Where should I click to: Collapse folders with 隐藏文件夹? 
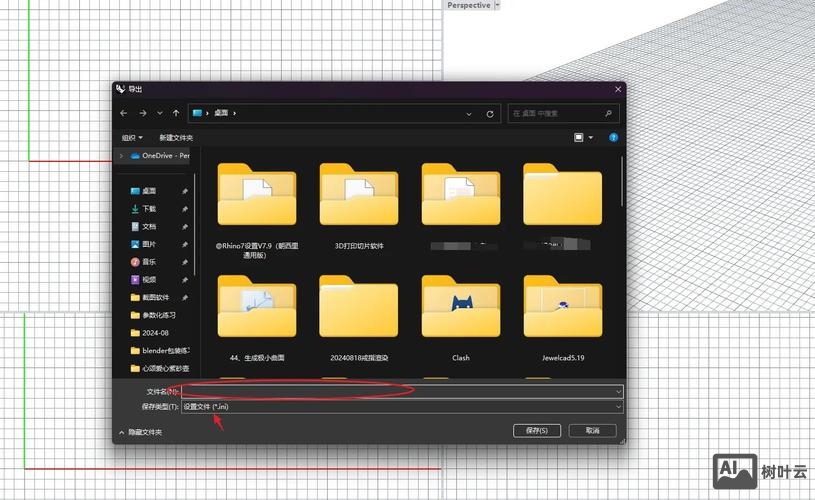(140, 432)
